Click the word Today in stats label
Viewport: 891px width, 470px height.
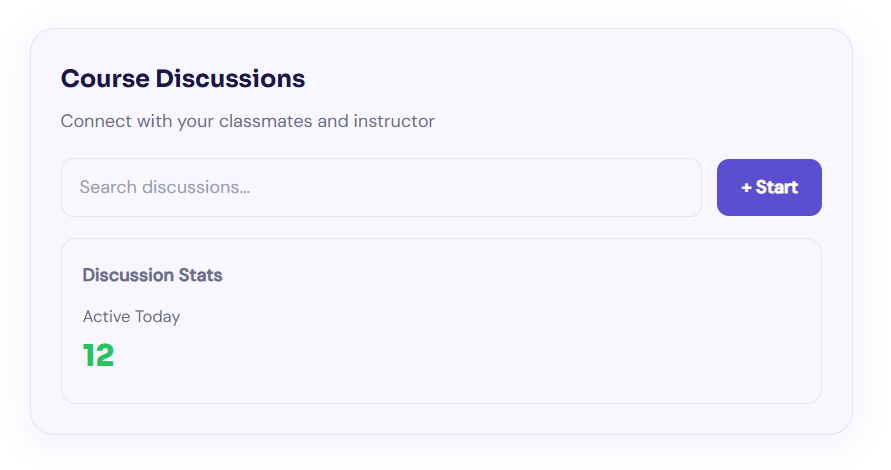tap(156, 317)
